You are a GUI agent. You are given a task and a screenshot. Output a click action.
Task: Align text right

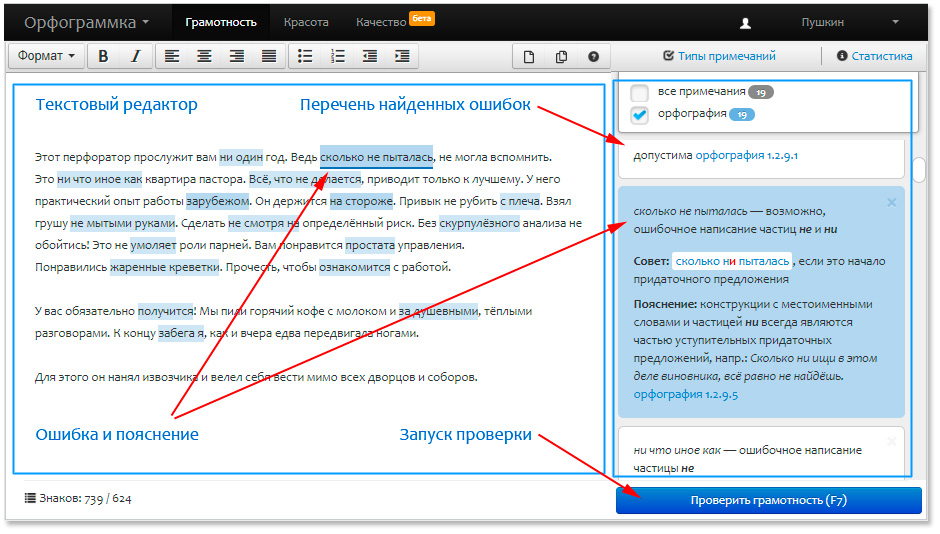point(237,56)
